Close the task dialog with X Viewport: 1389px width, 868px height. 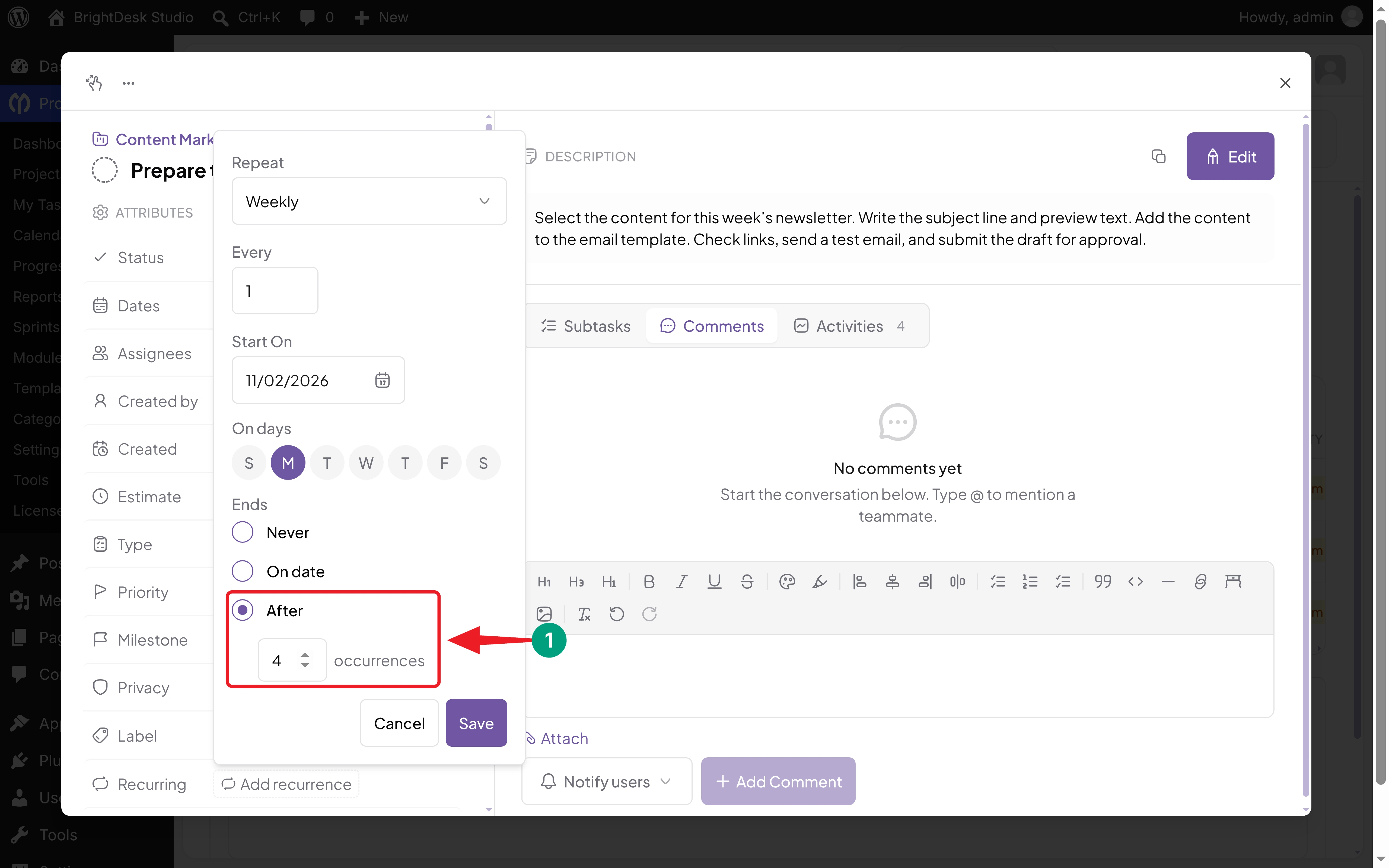(1285, 83)
